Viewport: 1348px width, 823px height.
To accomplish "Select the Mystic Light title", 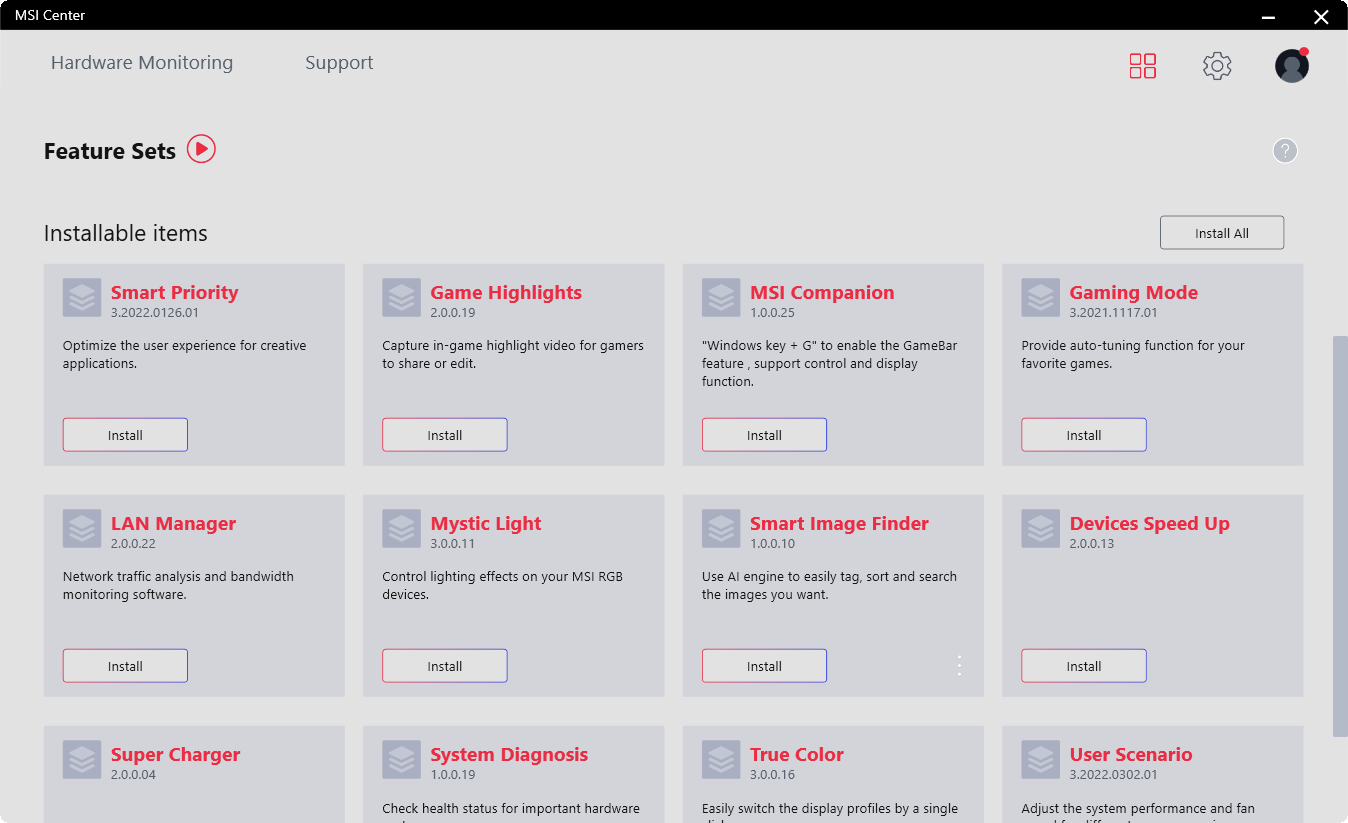I will point(486,524).
